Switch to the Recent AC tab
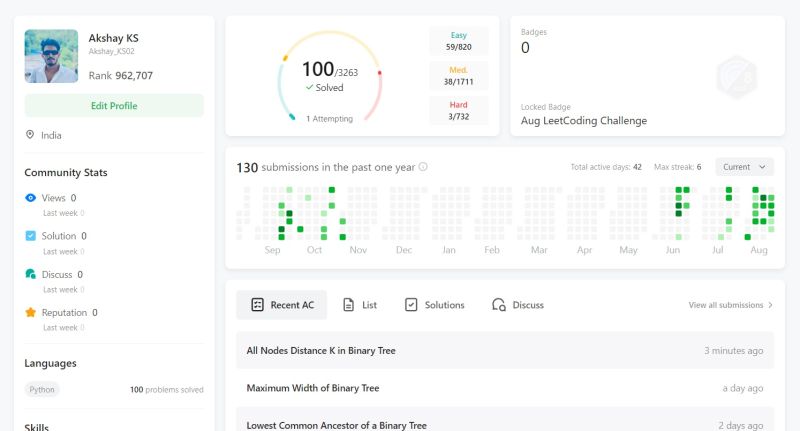The image size is (800, 431). pyautogui.click(x=281, y=305)
